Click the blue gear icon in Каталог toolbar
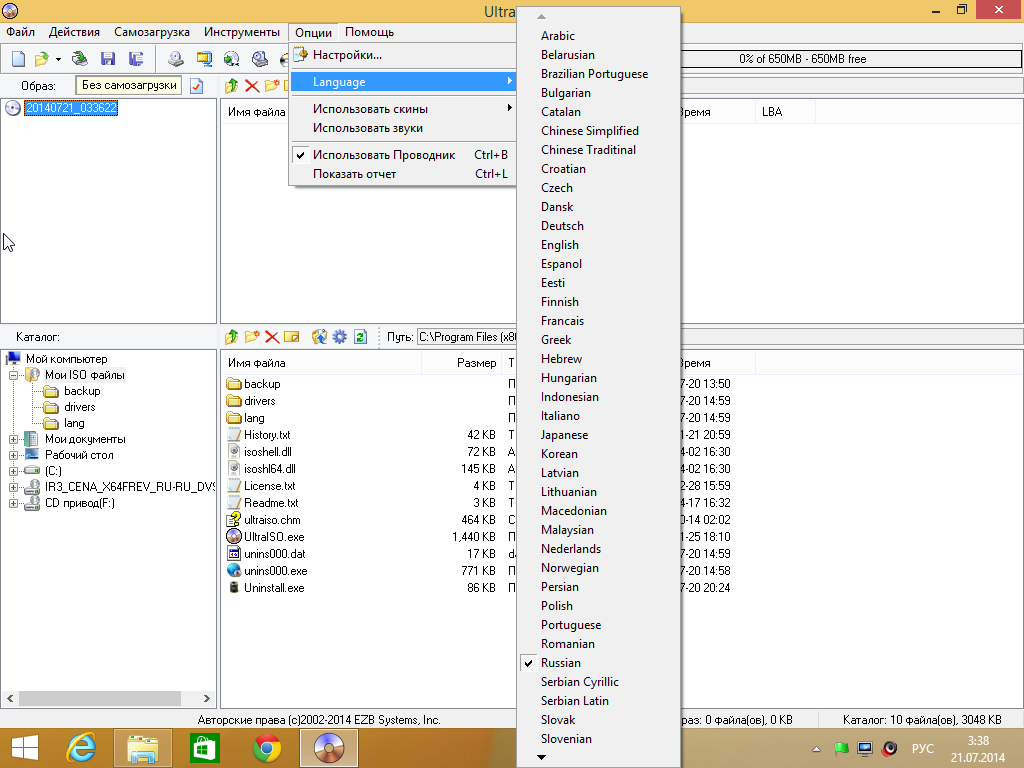This screenshot has width=1024, height=768. (340, 337)
